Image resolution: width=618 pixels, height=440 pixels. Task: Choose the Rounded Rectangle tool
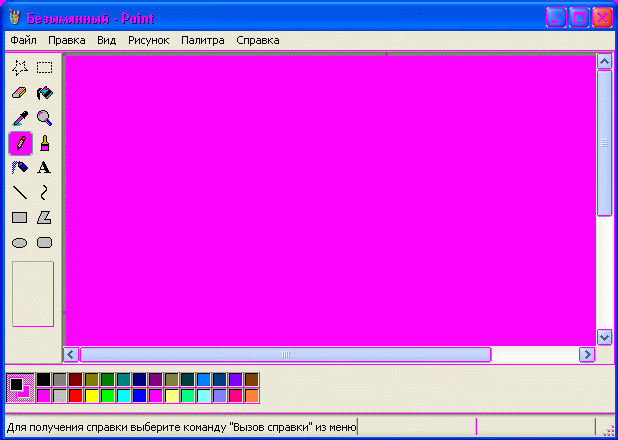click(44, 243)
